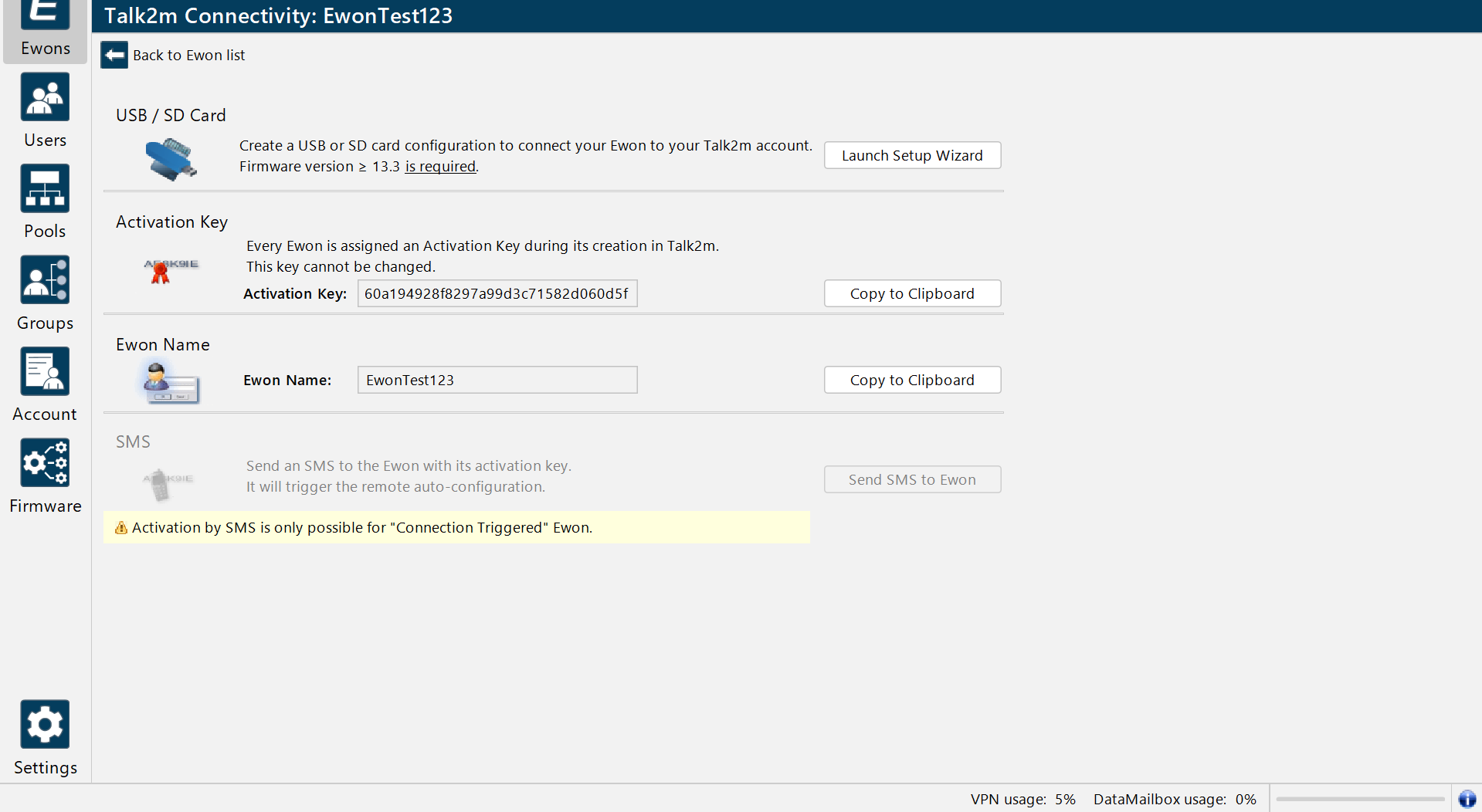Open the Users section icon
1482x812 pixels.
tap(45, 97)
